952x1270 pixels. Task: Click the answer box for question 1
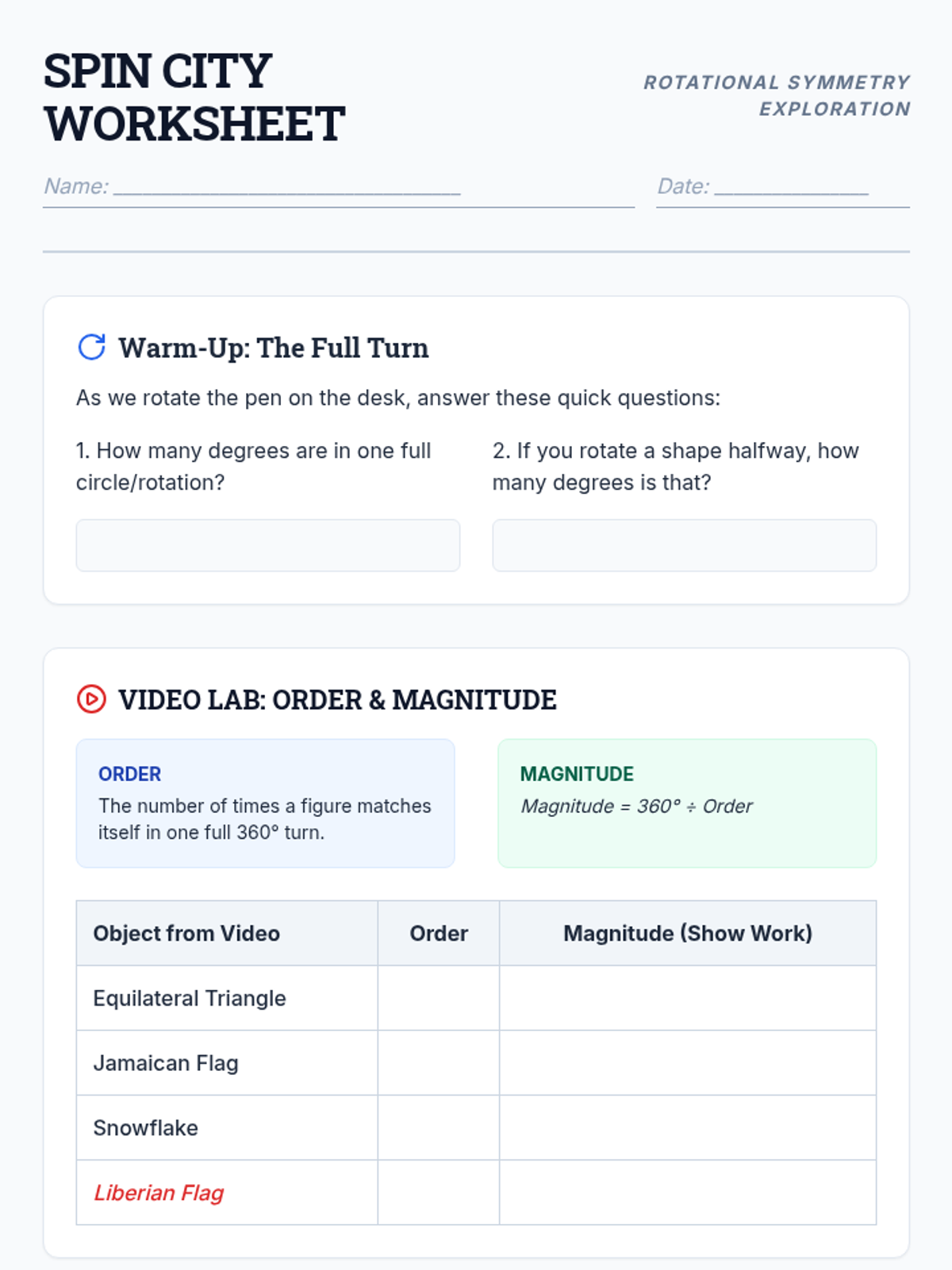tap(268, 545)
